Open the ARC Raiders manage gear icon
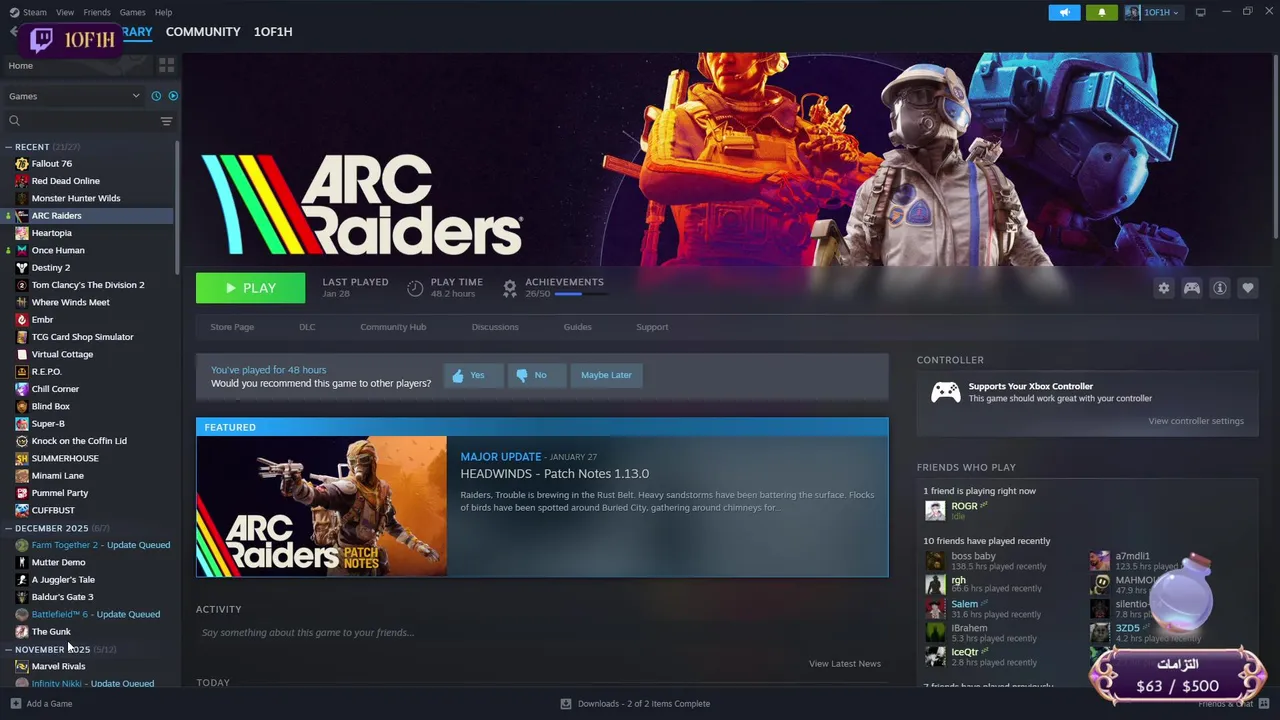1280x720 pixels. (x=1163, y=288)
